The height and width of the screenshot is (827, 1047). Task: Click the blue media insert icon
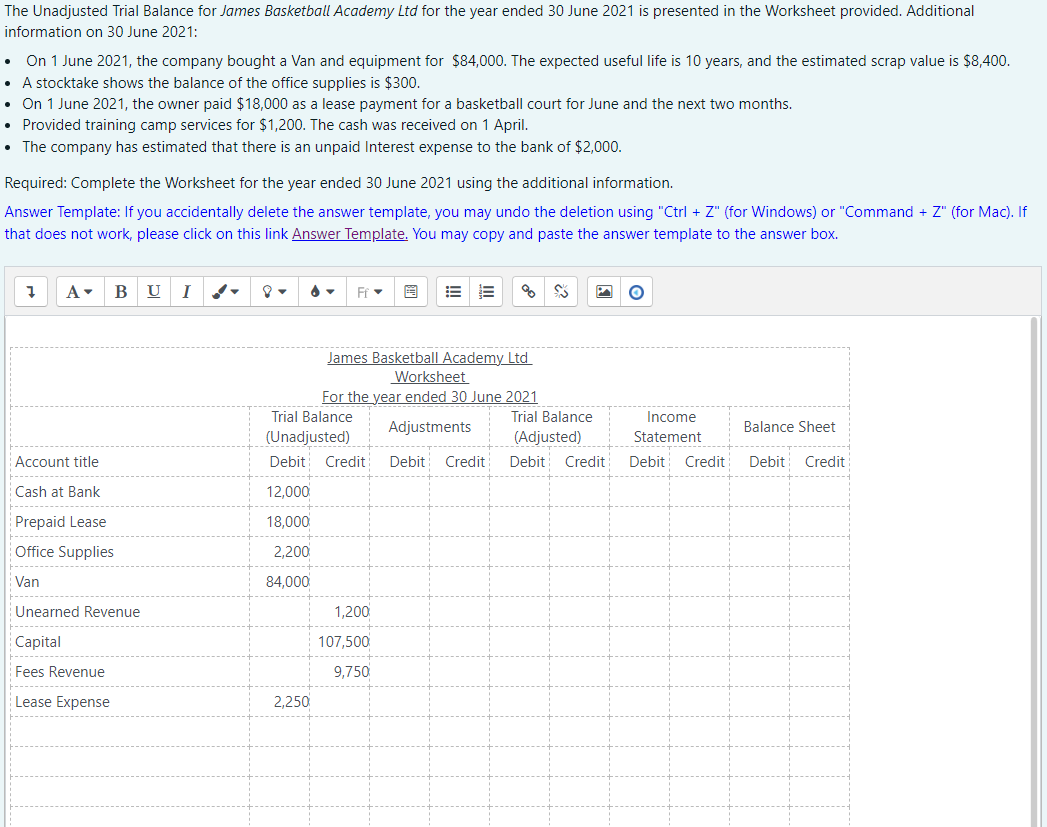pyautogui.click(x=636, y=292)
